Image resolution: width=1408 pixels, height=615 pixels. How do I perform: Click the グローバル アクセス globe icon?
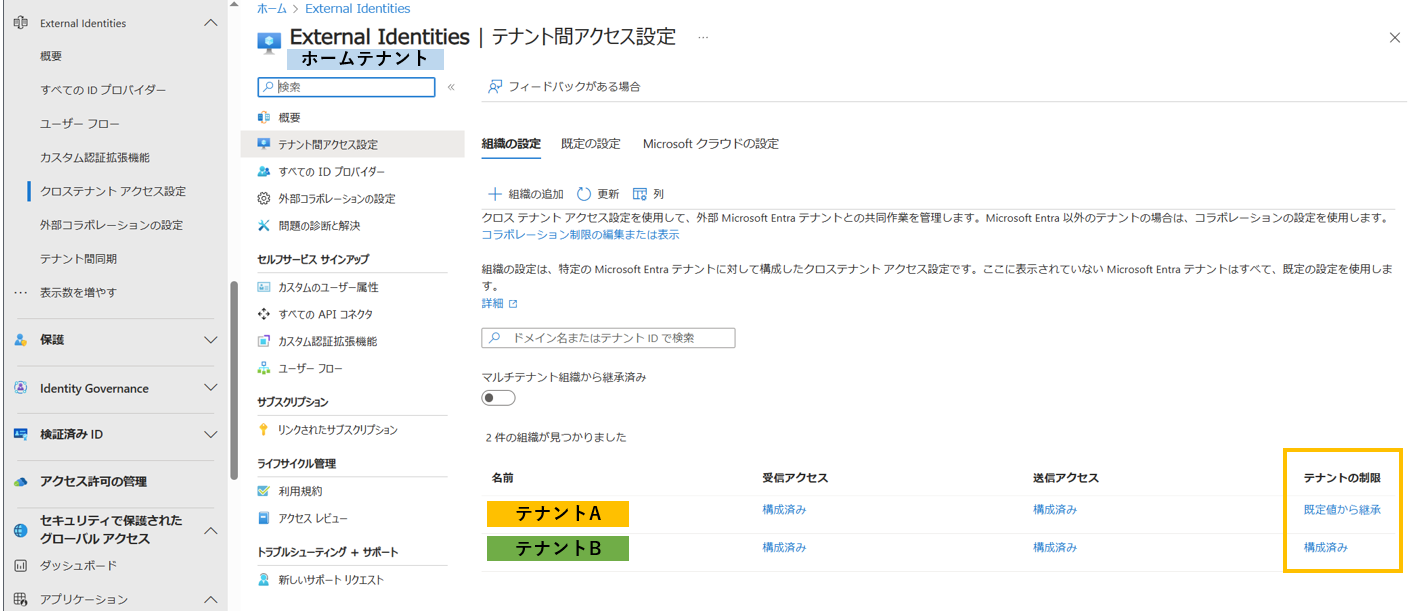[20, 530]
